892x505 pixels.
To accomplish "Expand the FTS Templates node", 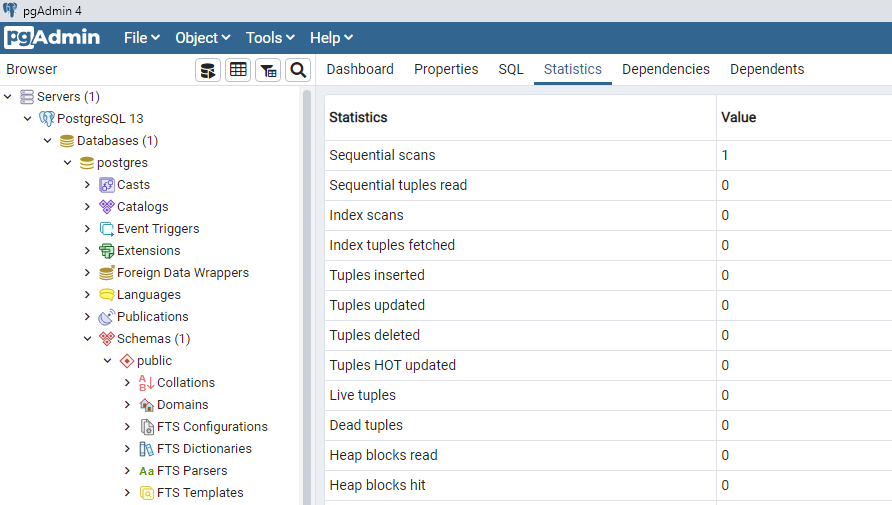I will (x=127, y=493).
